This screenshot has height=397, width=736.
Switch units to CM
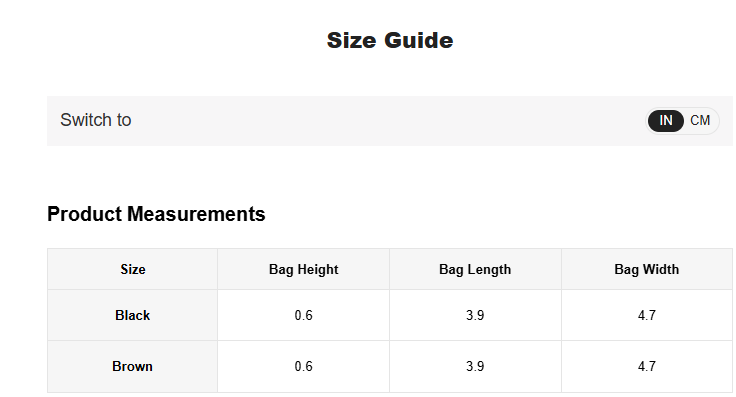[700, 121]
